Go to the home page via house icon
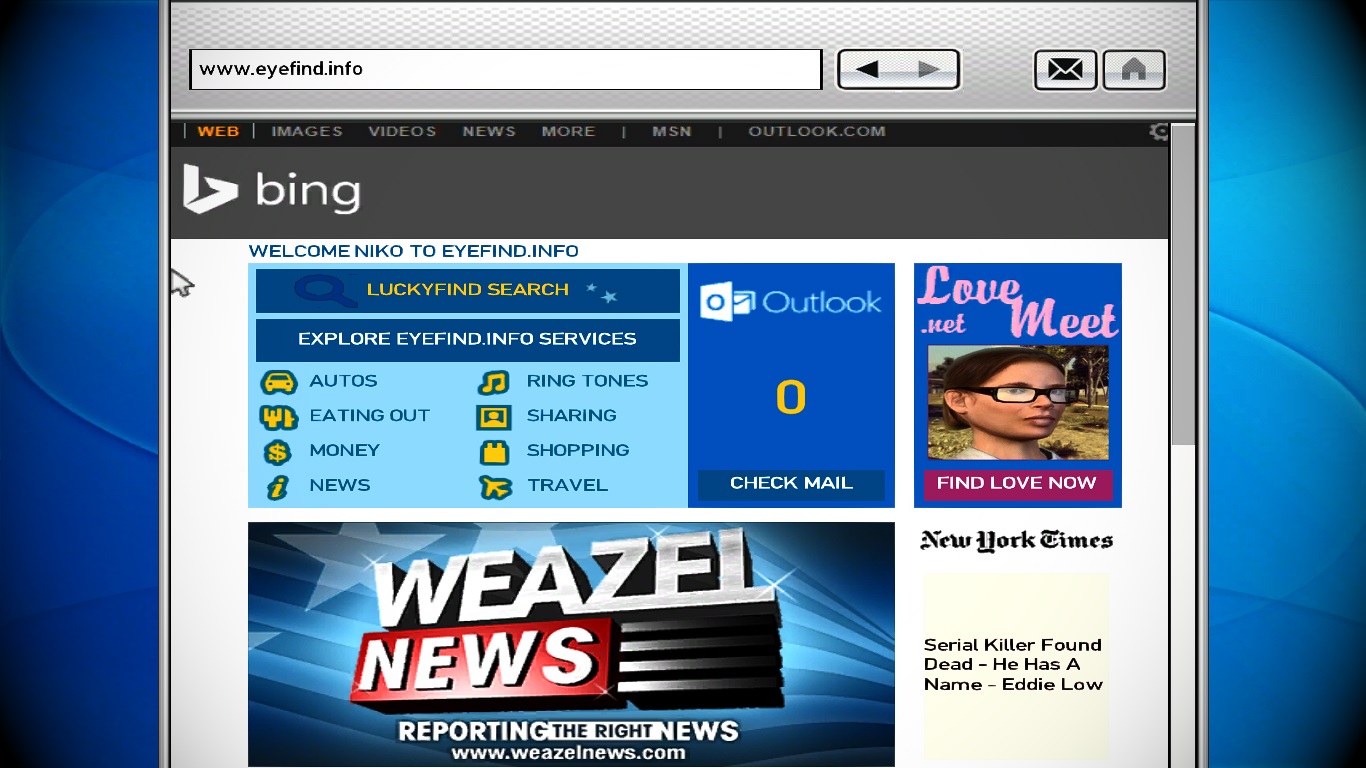1366x768 pixels. tap(1134, 70)
